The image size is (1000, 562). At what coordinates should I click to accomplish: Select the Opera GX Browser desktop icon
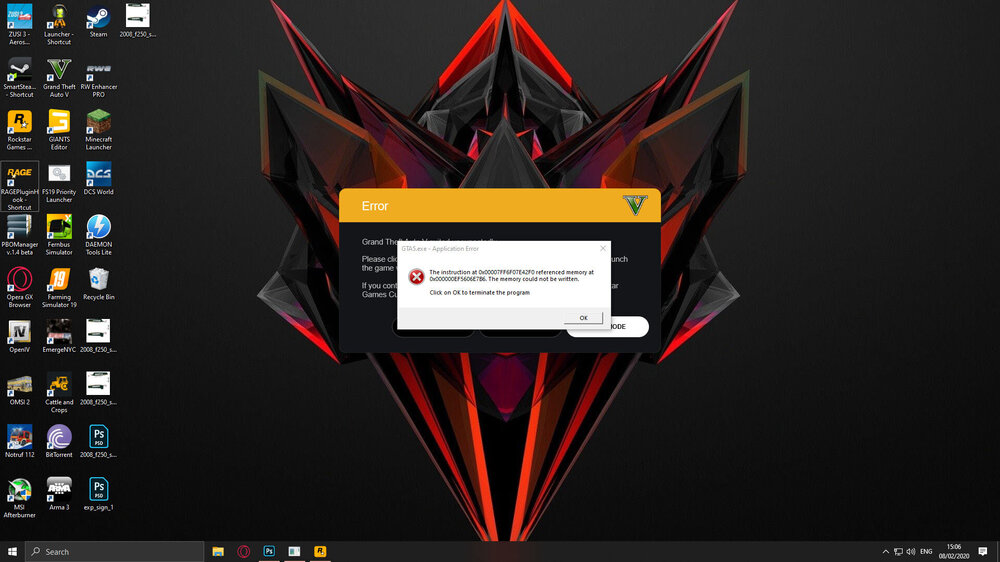point(19,288)
